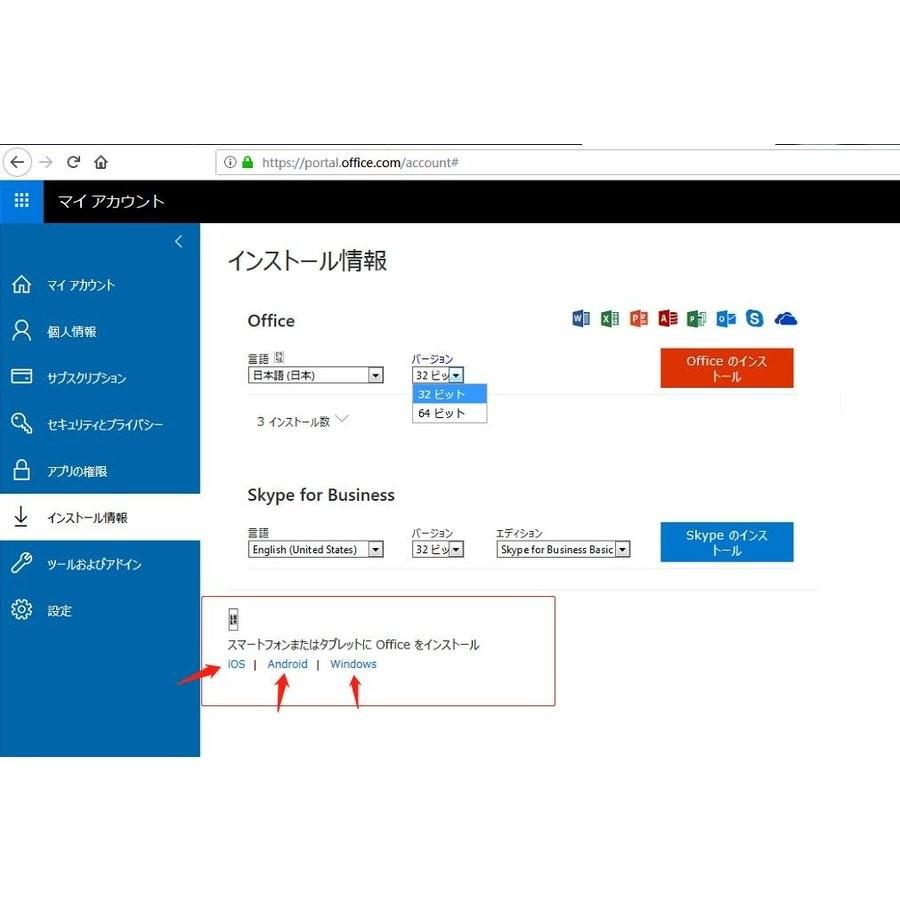Collapse the left sidebar with chevron

(x=178, y=242)
